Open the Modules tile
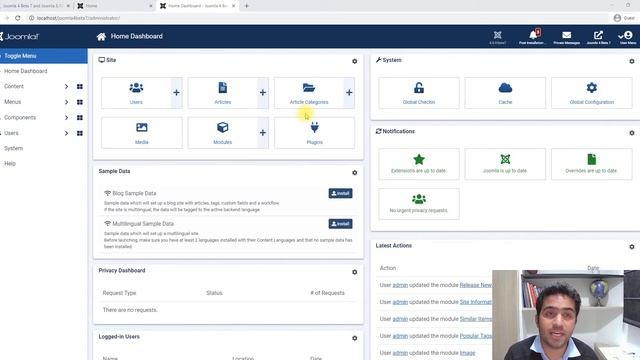 coord(222,133)
